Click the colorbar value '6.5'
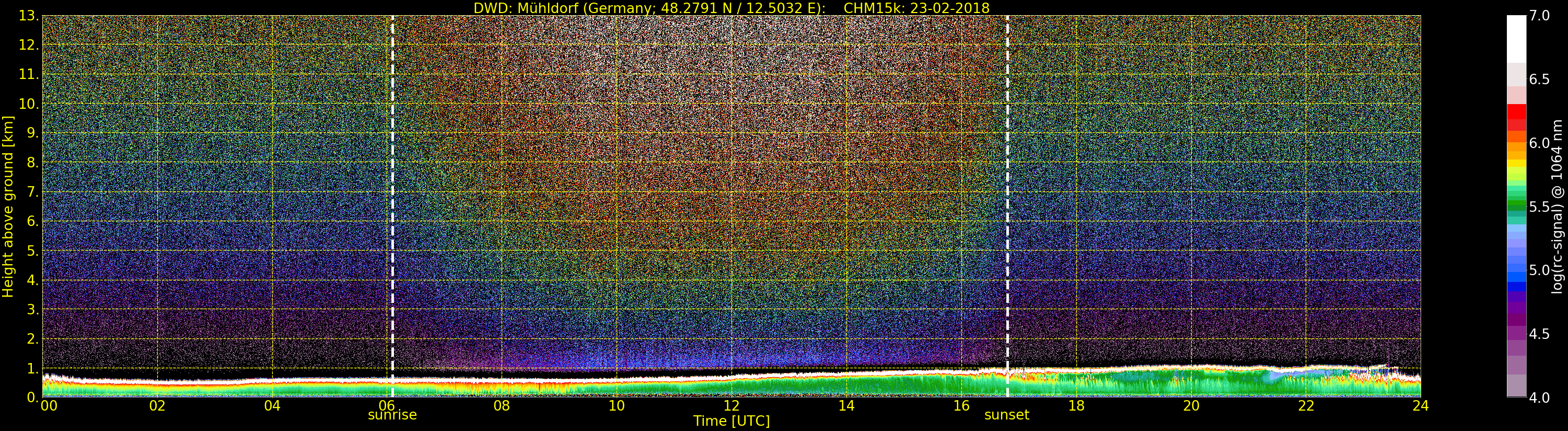 1539,80
